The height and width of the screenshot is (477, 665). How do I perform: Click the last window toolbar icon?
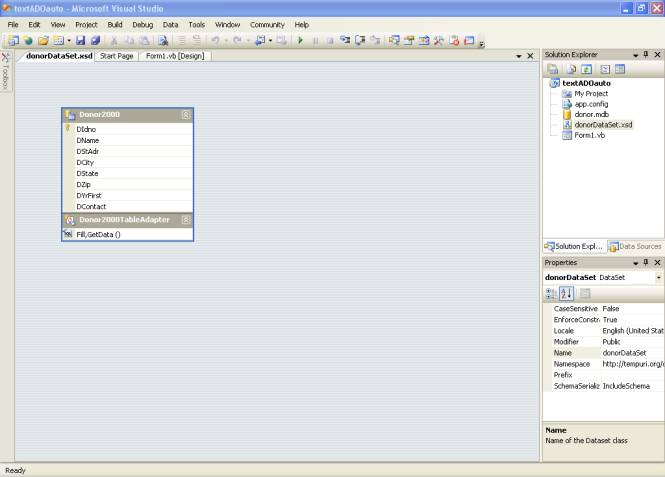469,41
